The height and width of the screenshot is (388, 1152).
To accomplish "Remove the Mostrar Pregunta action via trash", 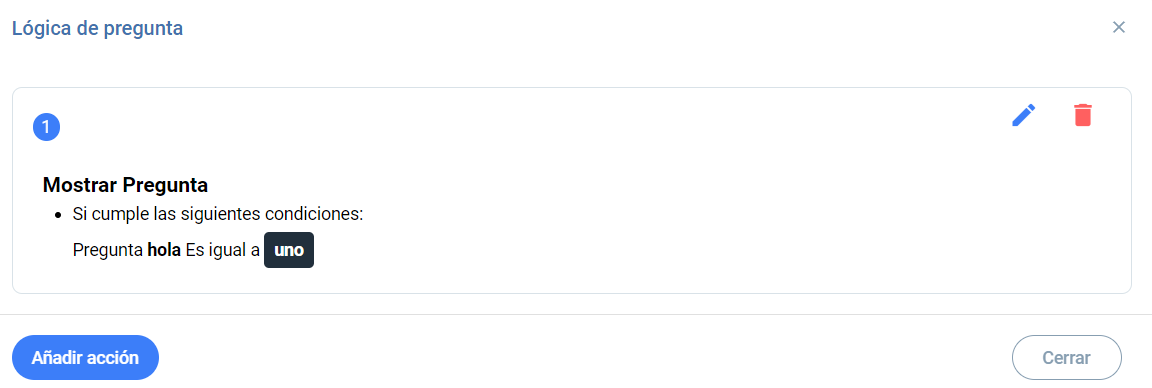I will point(1083,115).
